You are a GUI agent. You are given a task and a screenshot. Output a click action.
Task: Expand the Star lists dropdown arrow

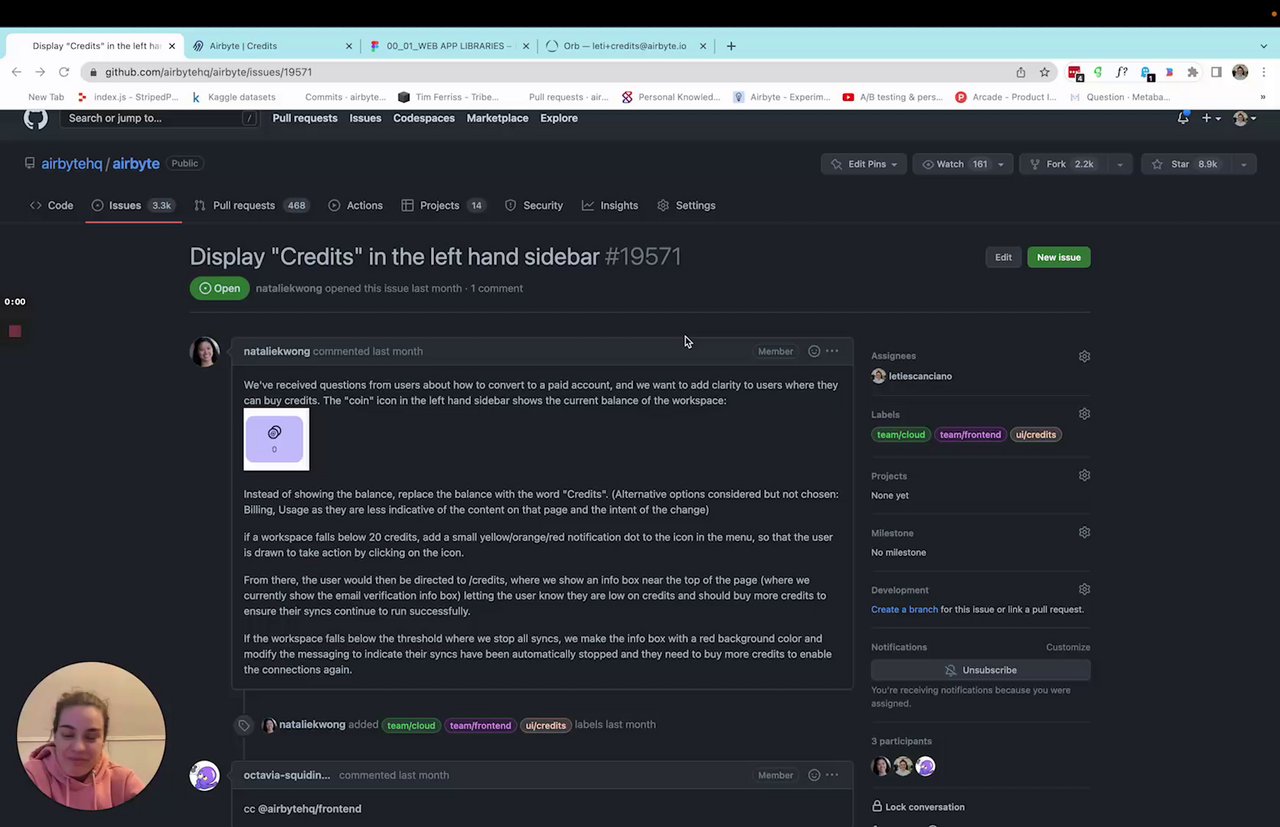(x=1243, y=164)
